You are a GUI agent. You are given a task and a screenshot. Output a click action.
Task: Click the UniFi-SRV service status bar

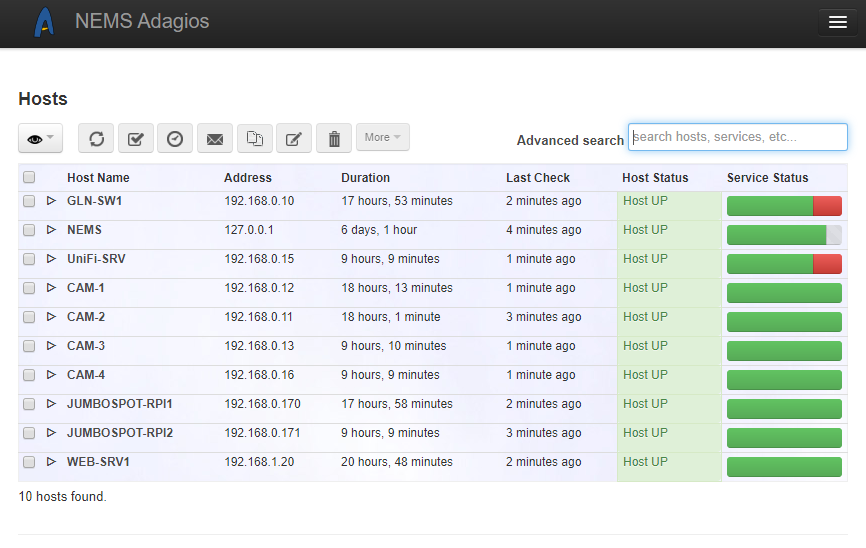pyautogui.click(x=784, y=264)
